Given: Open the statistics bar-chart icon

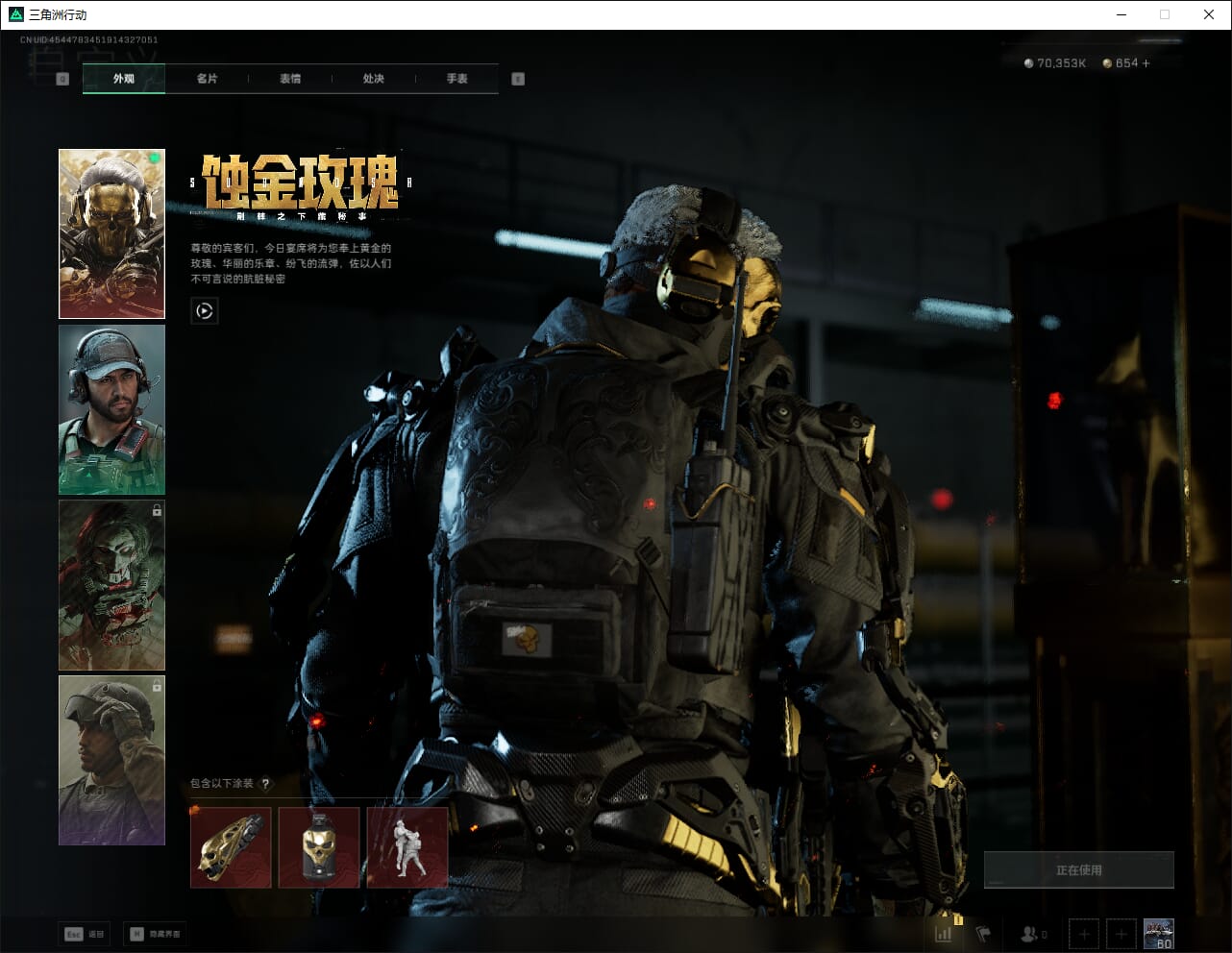Looking at the screenshot, I should pos(944,933).
